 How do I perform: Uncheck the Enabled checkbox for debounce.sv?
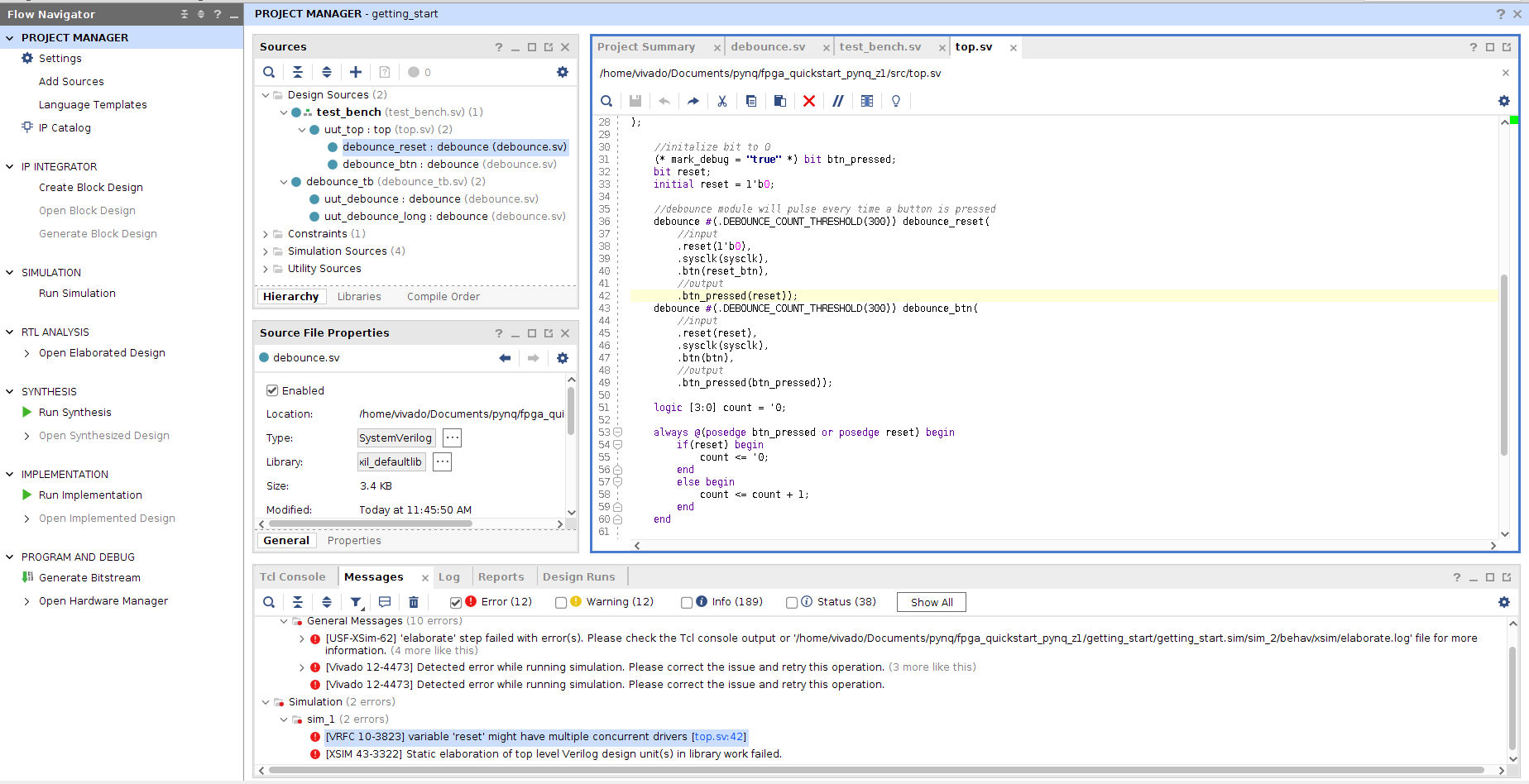[272, 390]
